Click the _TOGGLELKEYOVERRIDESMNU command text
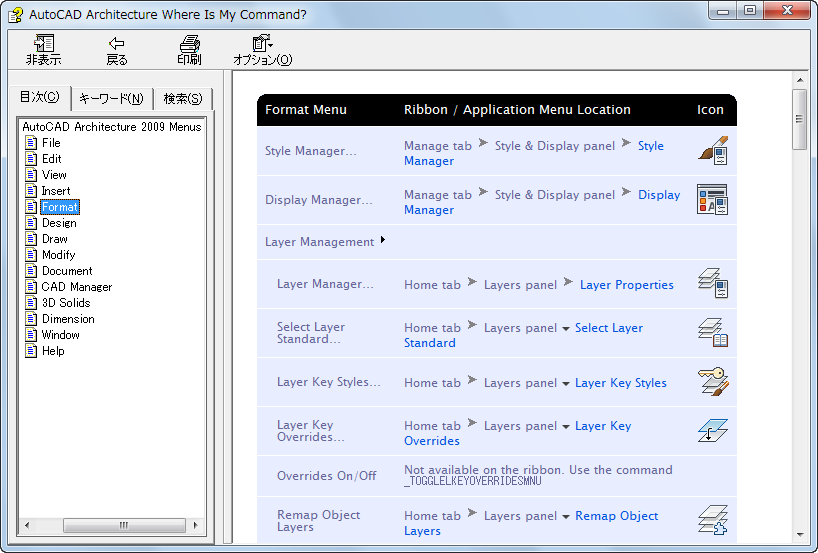This screenshot has height=553, width=818. click(473, 481)
